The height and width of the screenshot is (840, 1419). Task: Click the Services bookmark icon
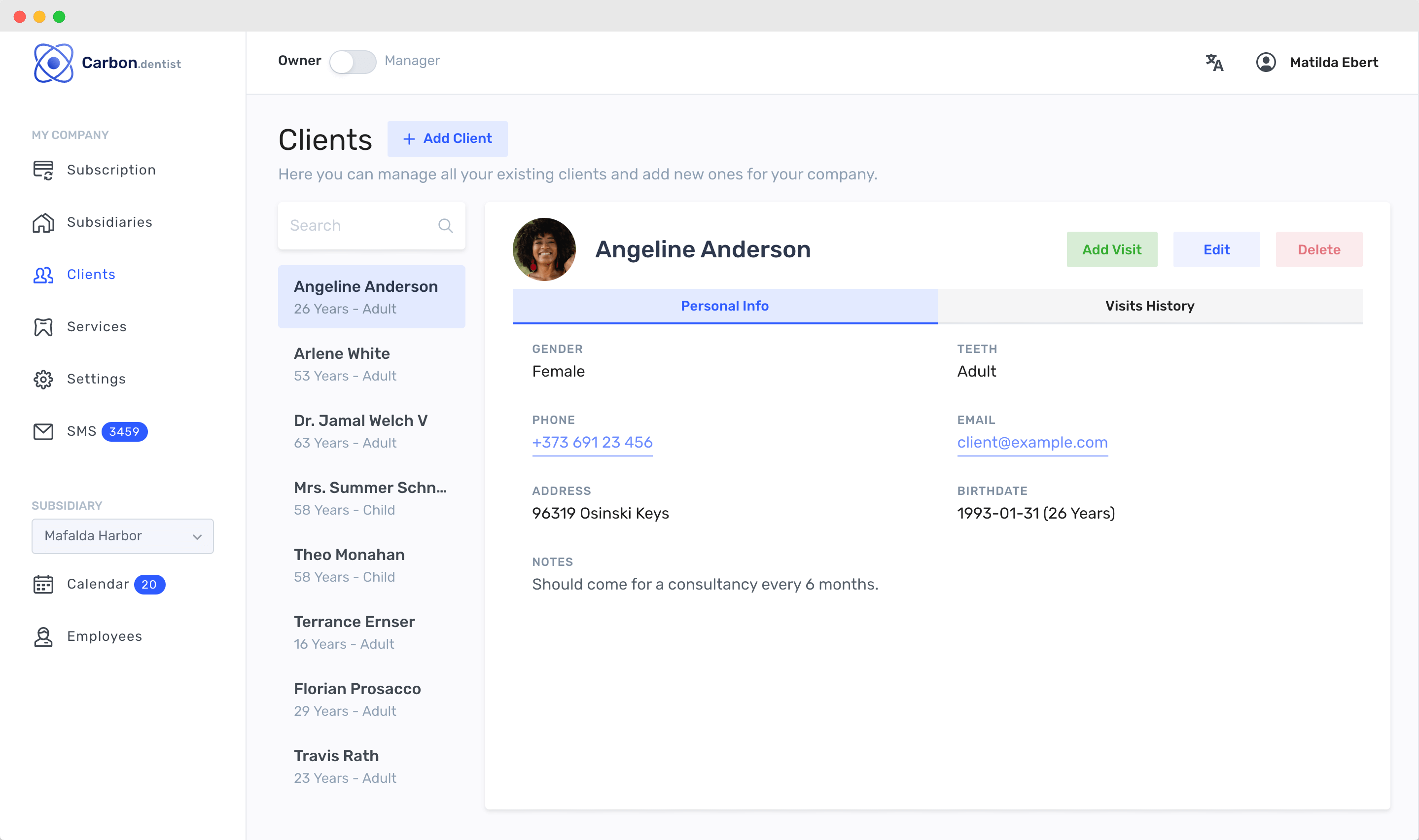click(43, 327)
